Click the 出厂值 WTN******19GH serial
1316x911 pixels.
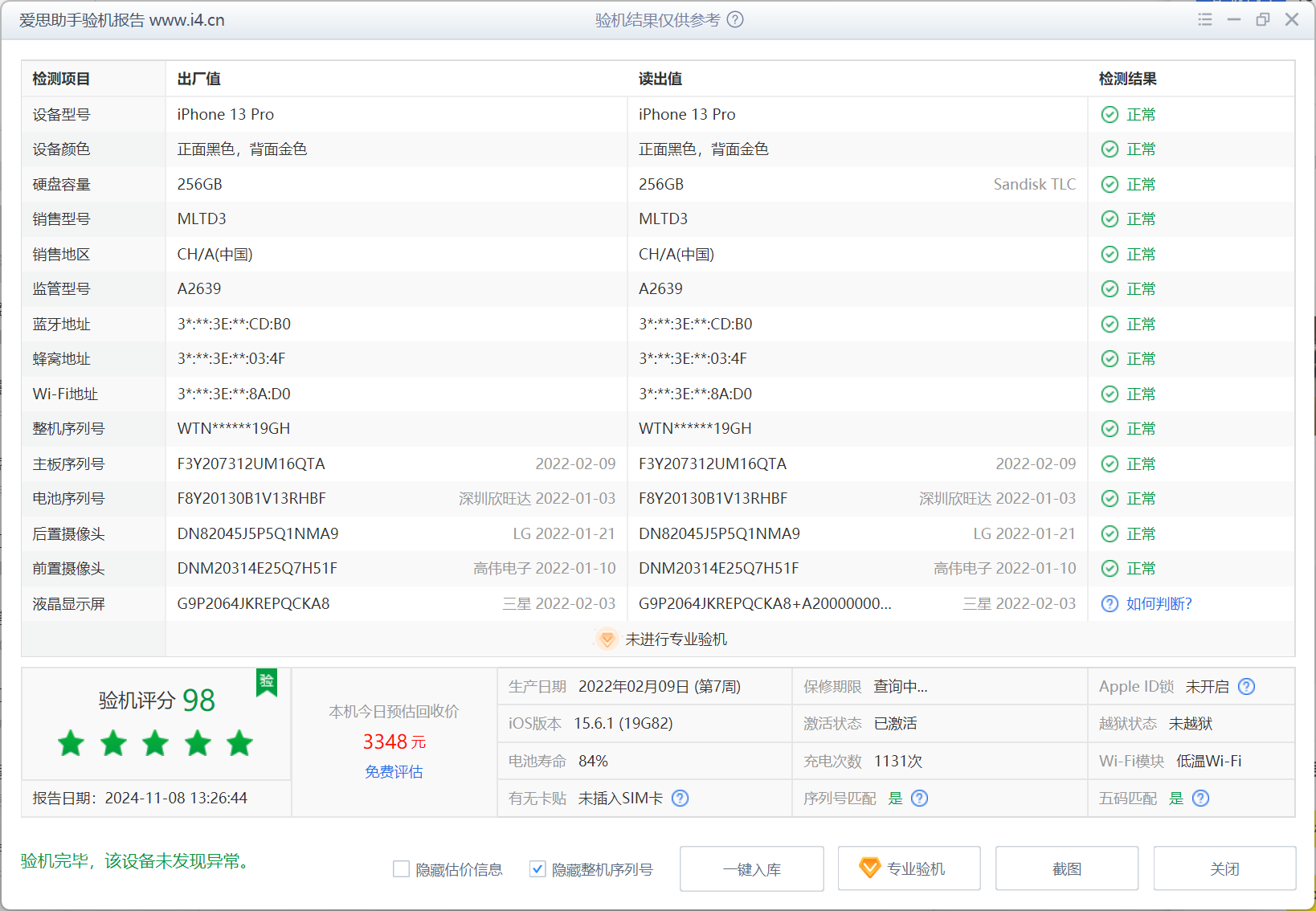pos(234,429)
